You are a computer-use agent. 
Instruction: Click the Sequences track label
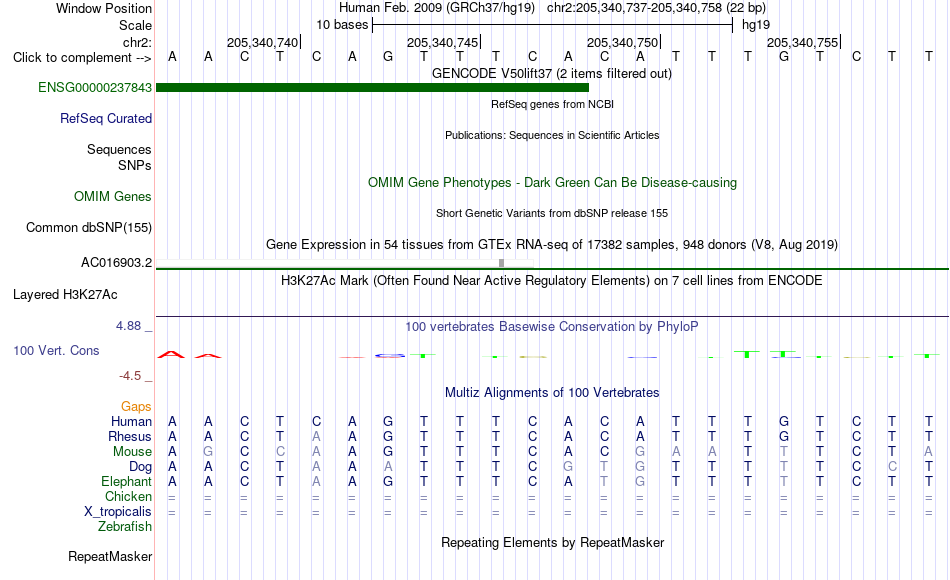(119, 149)
